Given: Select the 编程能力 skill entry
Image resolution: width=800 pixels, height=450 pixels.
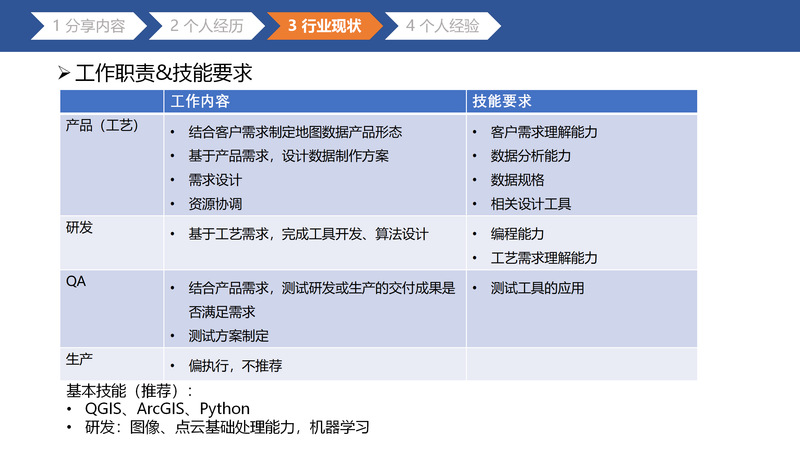Looking at the screenshot, I should pos(517,234).
